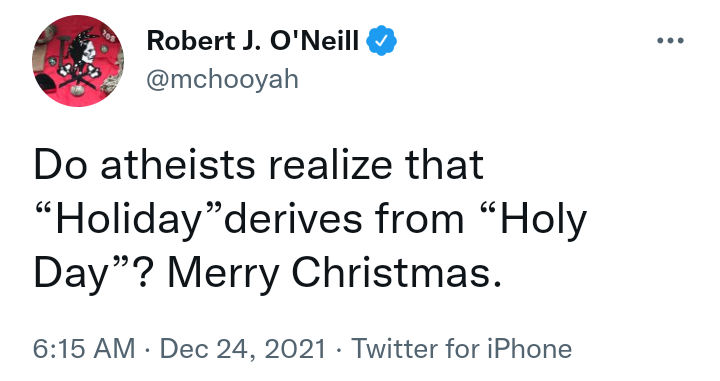Visit the @mchooyah handle link
Screen dimensions: 720x381
(x=222, y=79)
